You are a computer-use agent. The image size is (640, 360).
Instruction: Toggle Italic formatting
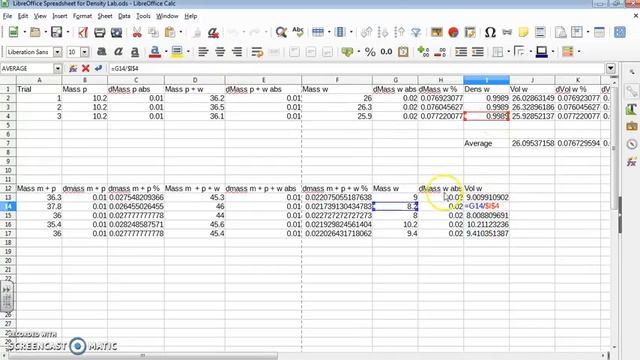click(x=118, y=52)
